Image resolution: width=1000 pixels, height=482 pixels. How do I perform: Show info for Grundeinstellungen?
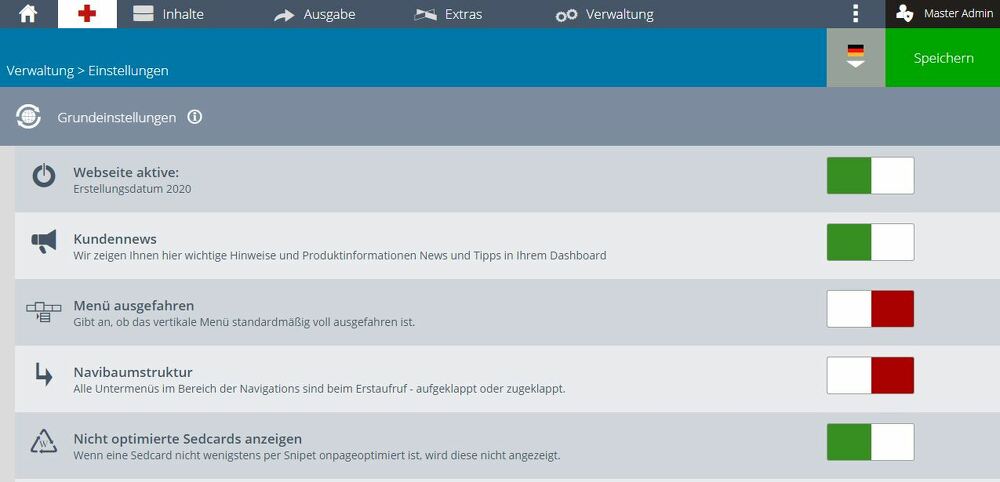pos(195,117)
